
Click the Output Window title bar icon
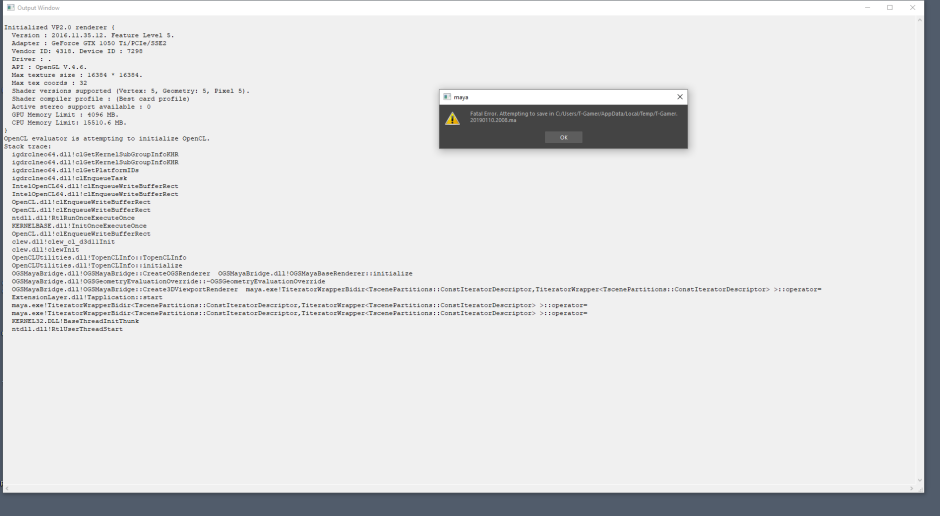(x=9, y=7)
